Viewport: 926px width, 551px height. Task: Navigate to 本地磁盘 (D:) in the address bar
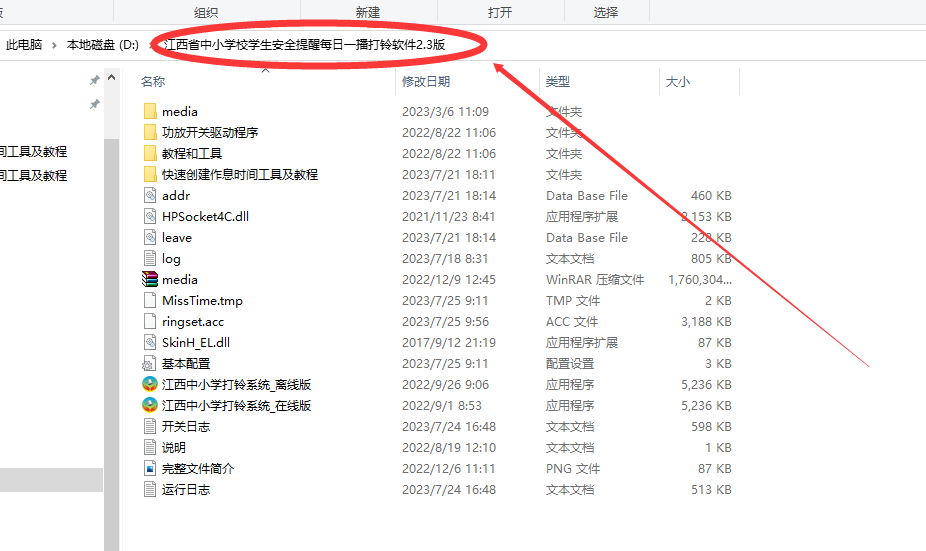[x=103, y=44]
